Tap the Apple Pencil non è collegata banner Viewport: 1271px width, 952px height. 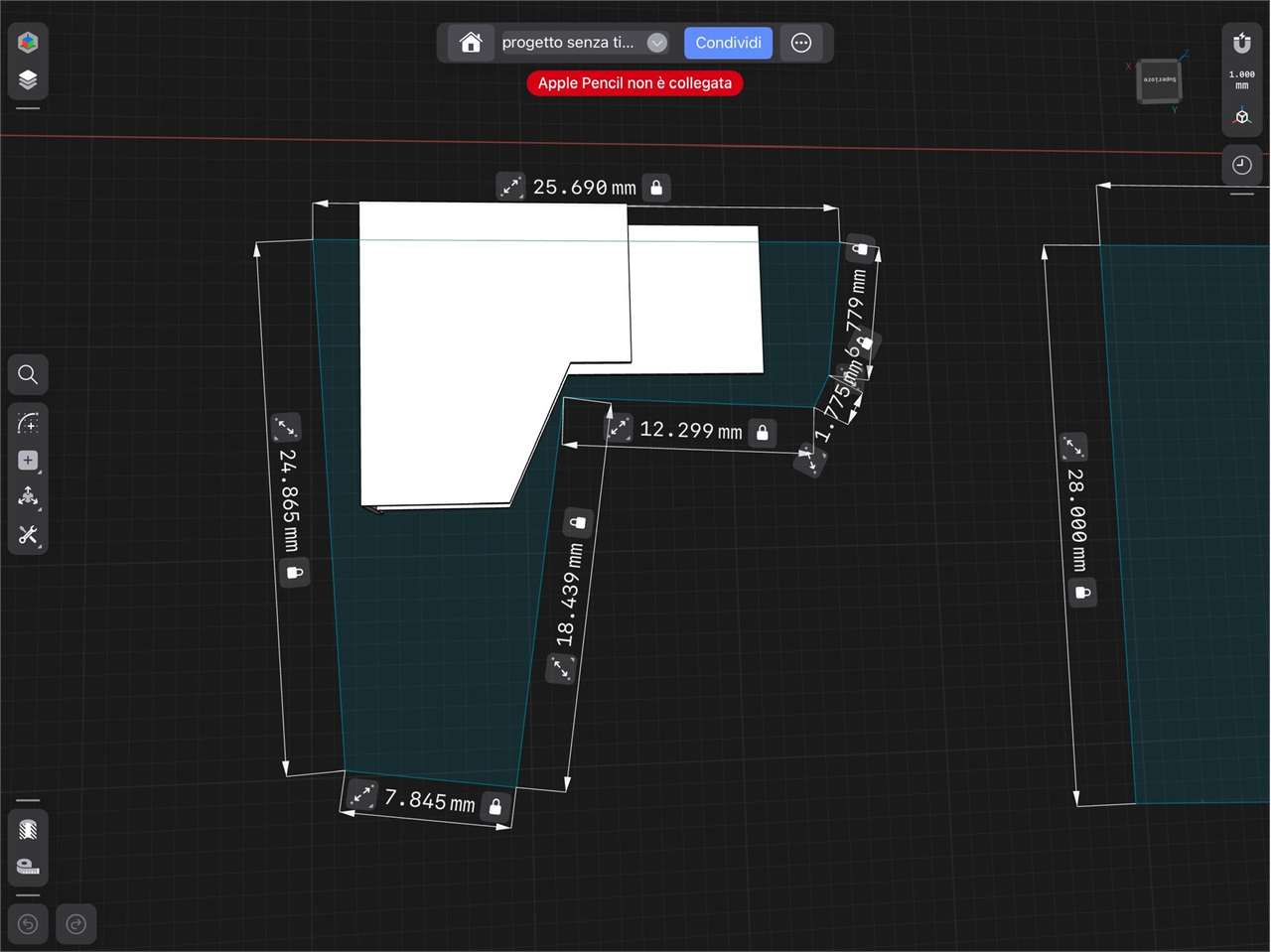coord(635,83)
